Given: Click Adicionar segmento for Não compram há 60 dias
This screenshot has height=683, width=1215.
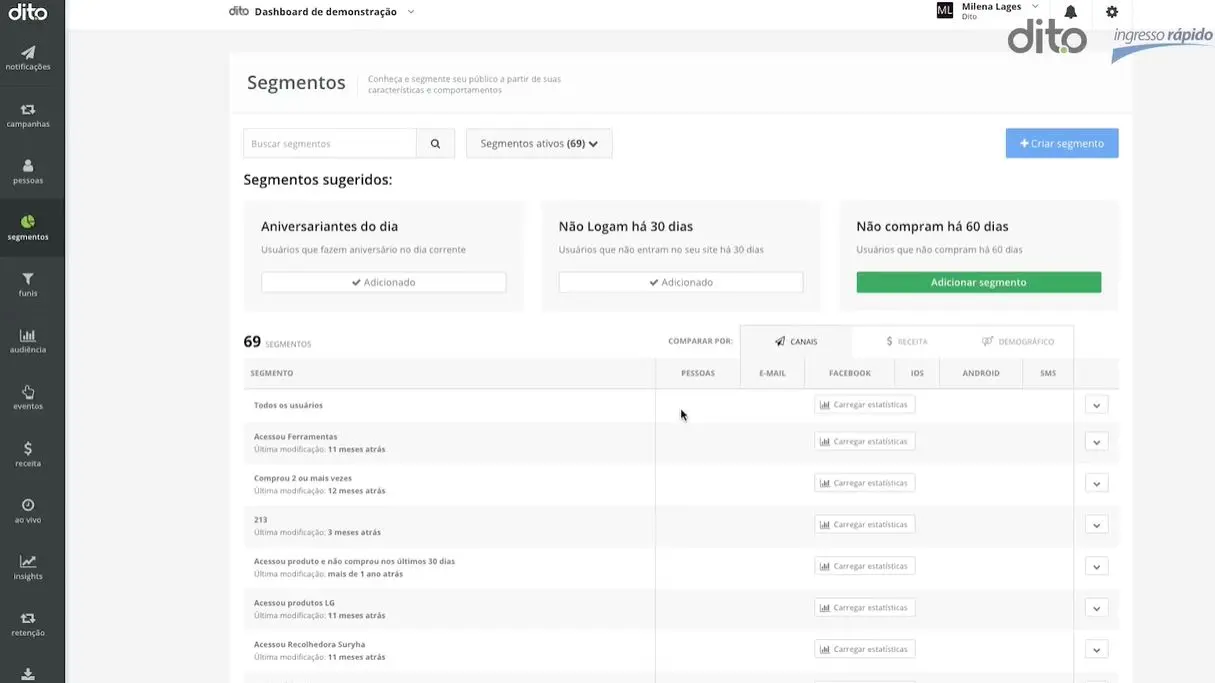Looking at the screenshot, I should pyautogui.click(x=978, y=281).
